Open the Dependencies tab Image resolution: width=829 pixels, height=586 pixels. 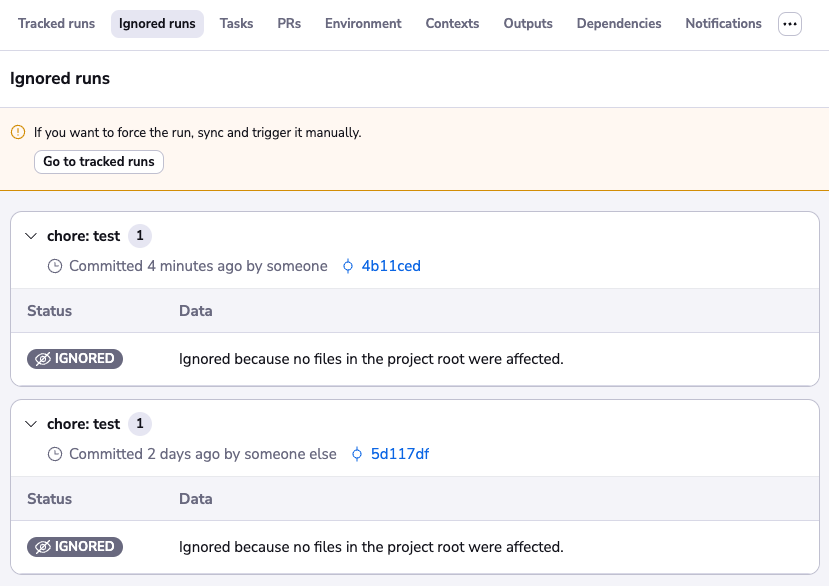[619, 24]
